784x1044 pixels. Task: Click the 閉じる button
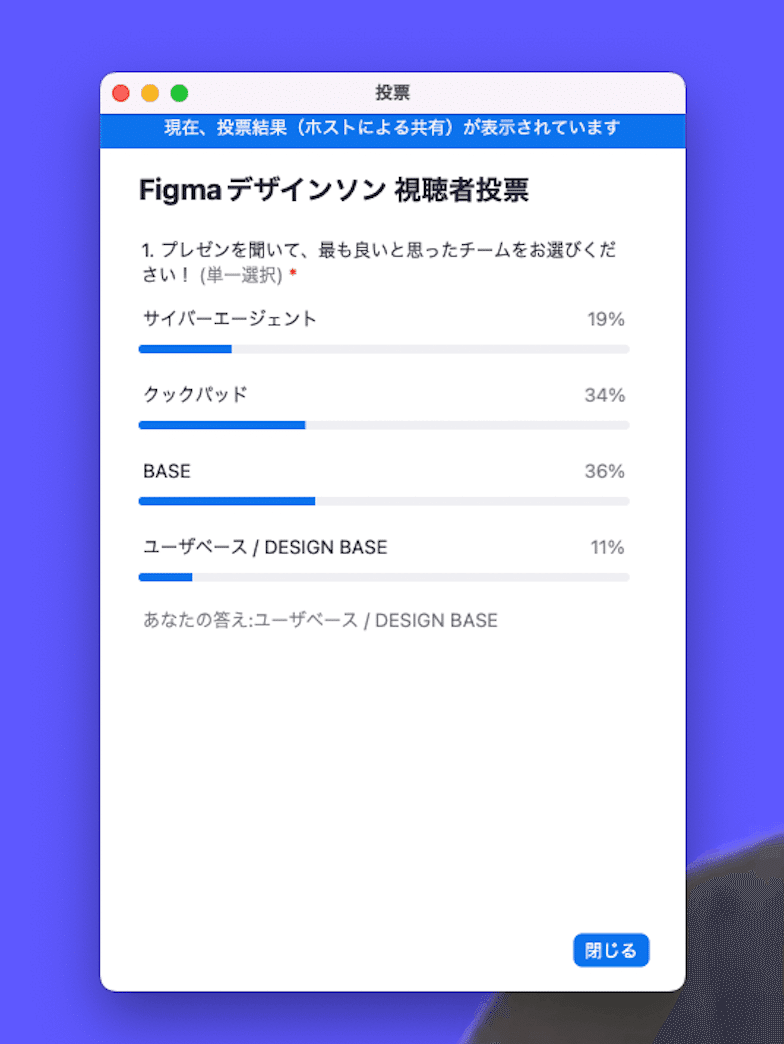611,950
